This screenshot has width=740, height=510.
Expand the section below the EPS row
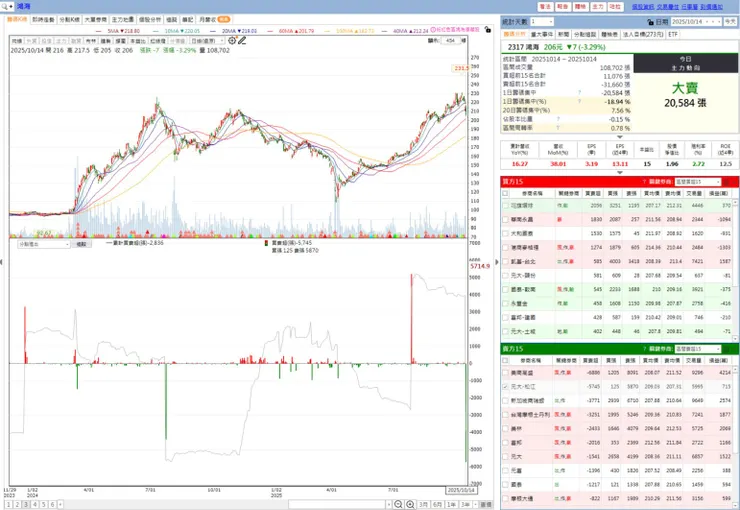[x=620, y=173]
